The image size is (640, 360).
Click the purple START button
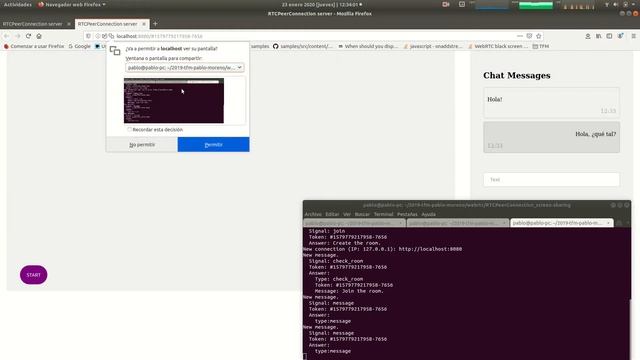pyautogui.click(x=33, y=275)
